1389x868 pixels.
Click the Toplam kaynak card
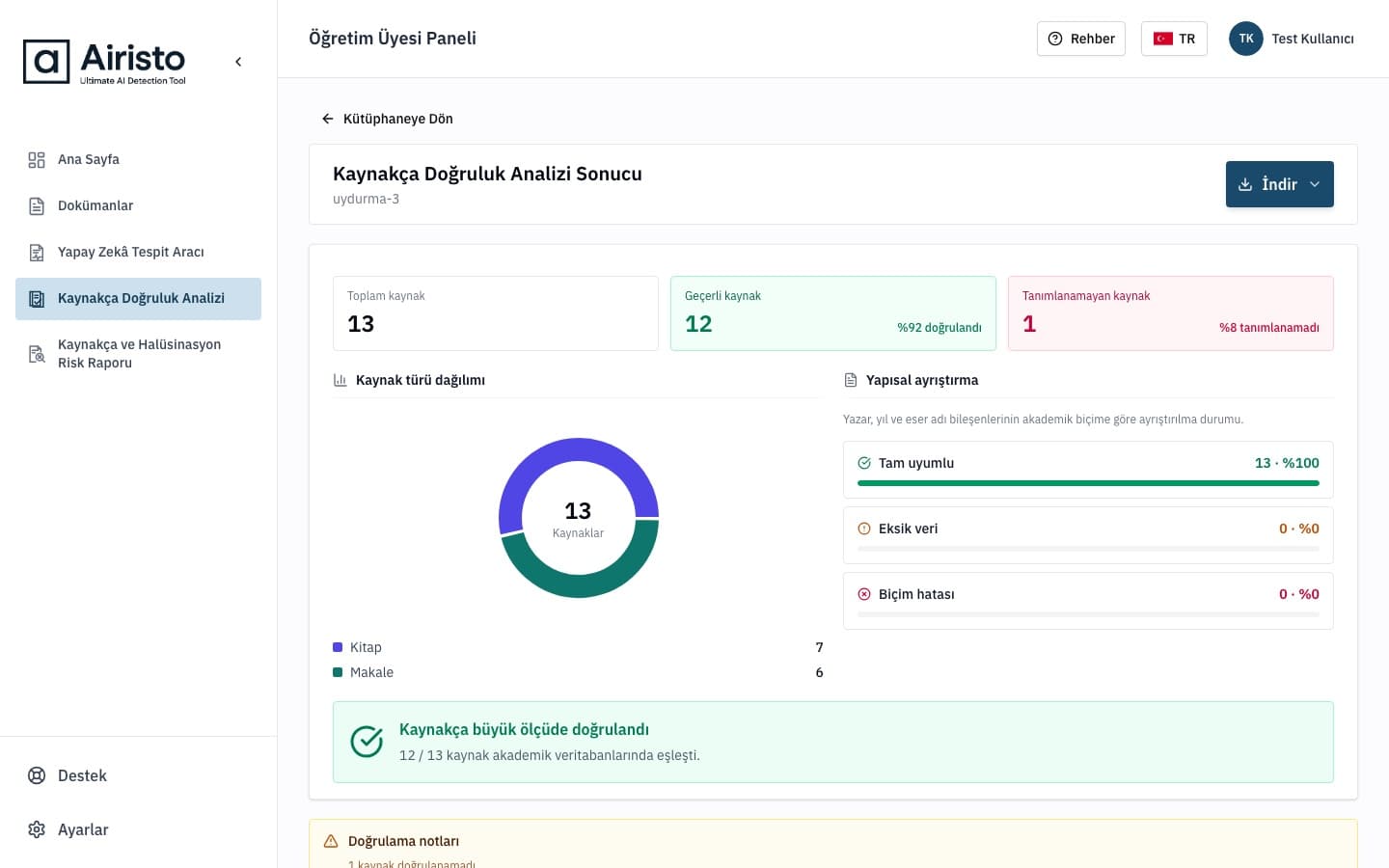pos(496,313)
